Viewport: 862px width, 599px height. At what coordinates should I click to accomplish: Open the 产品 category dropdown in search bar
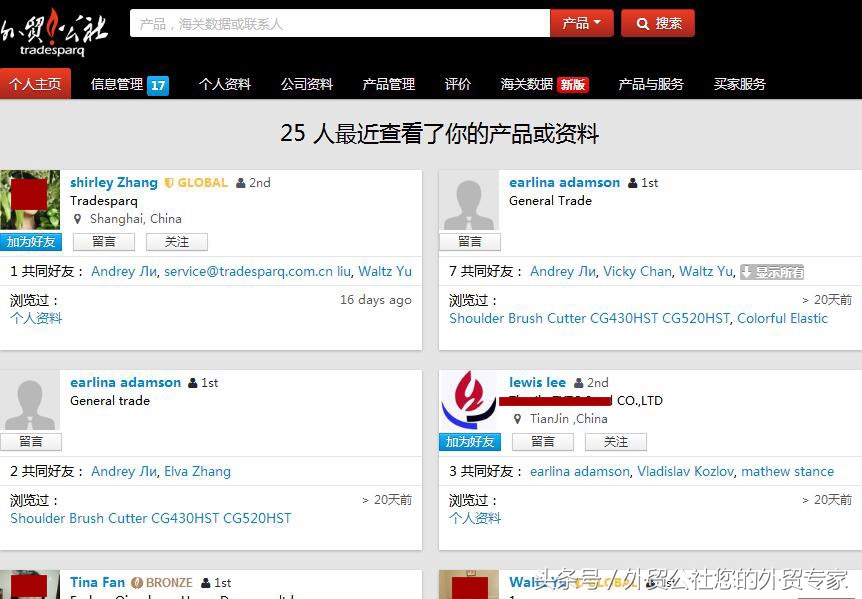[x=581, y=22]
